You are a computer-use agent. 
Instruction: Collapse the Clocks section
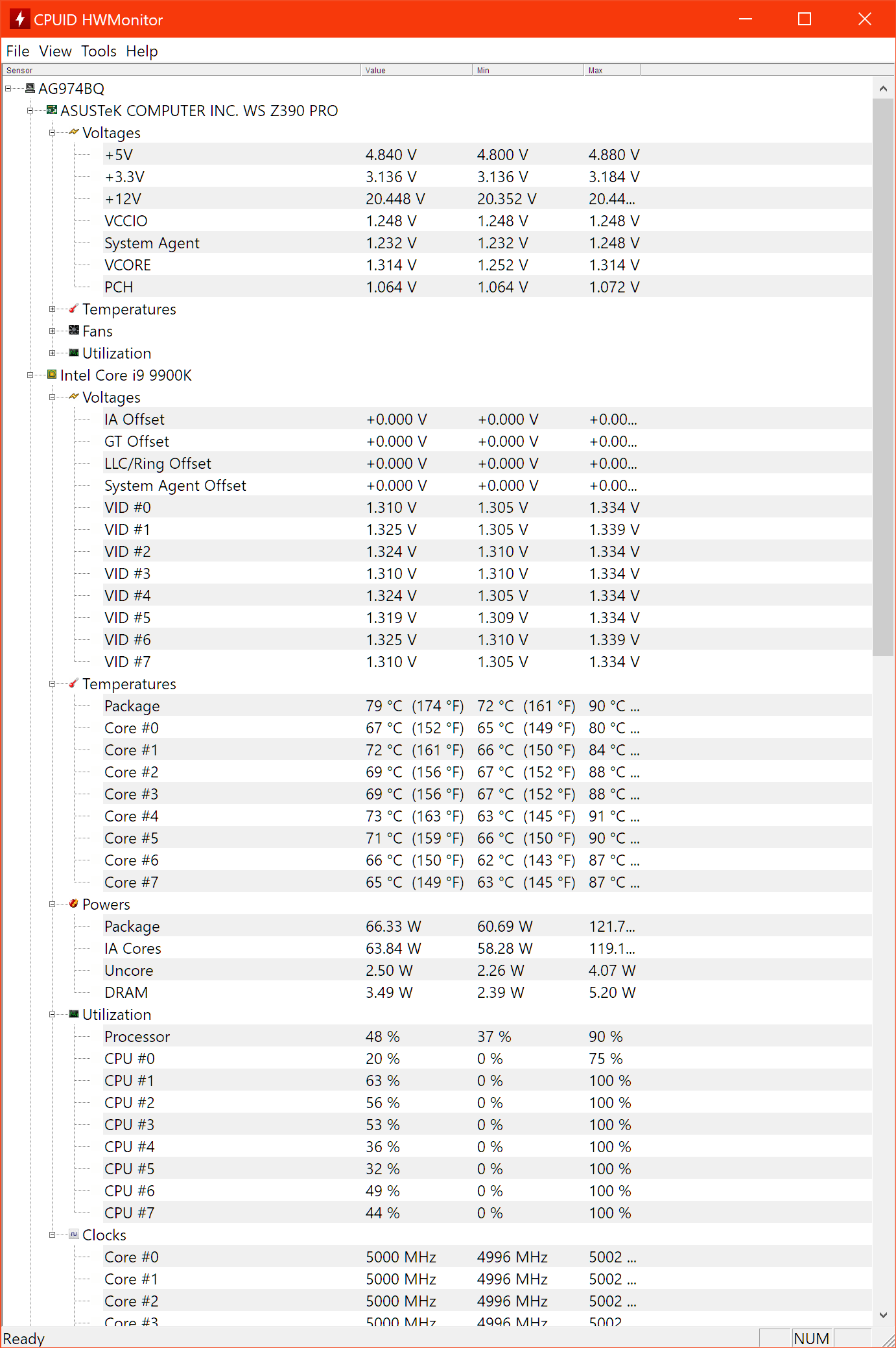coord(52,1235)
